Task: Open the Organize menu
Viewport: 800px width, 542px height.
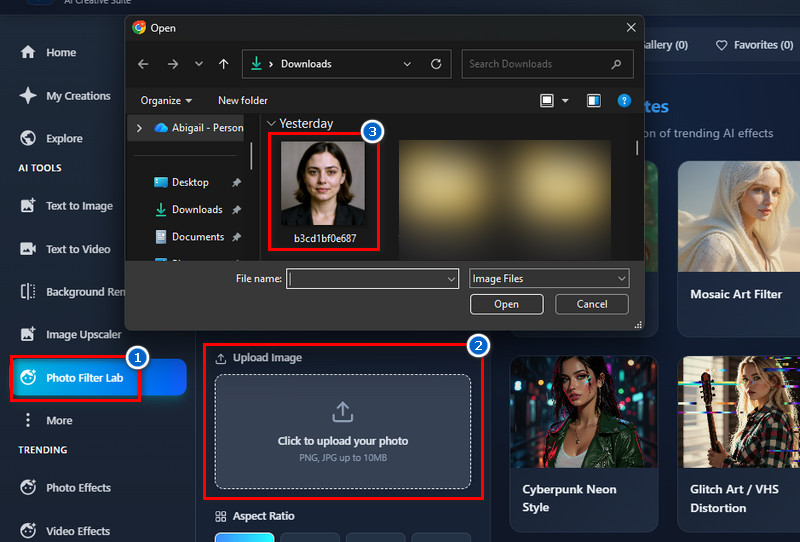Action: point(166,101)
